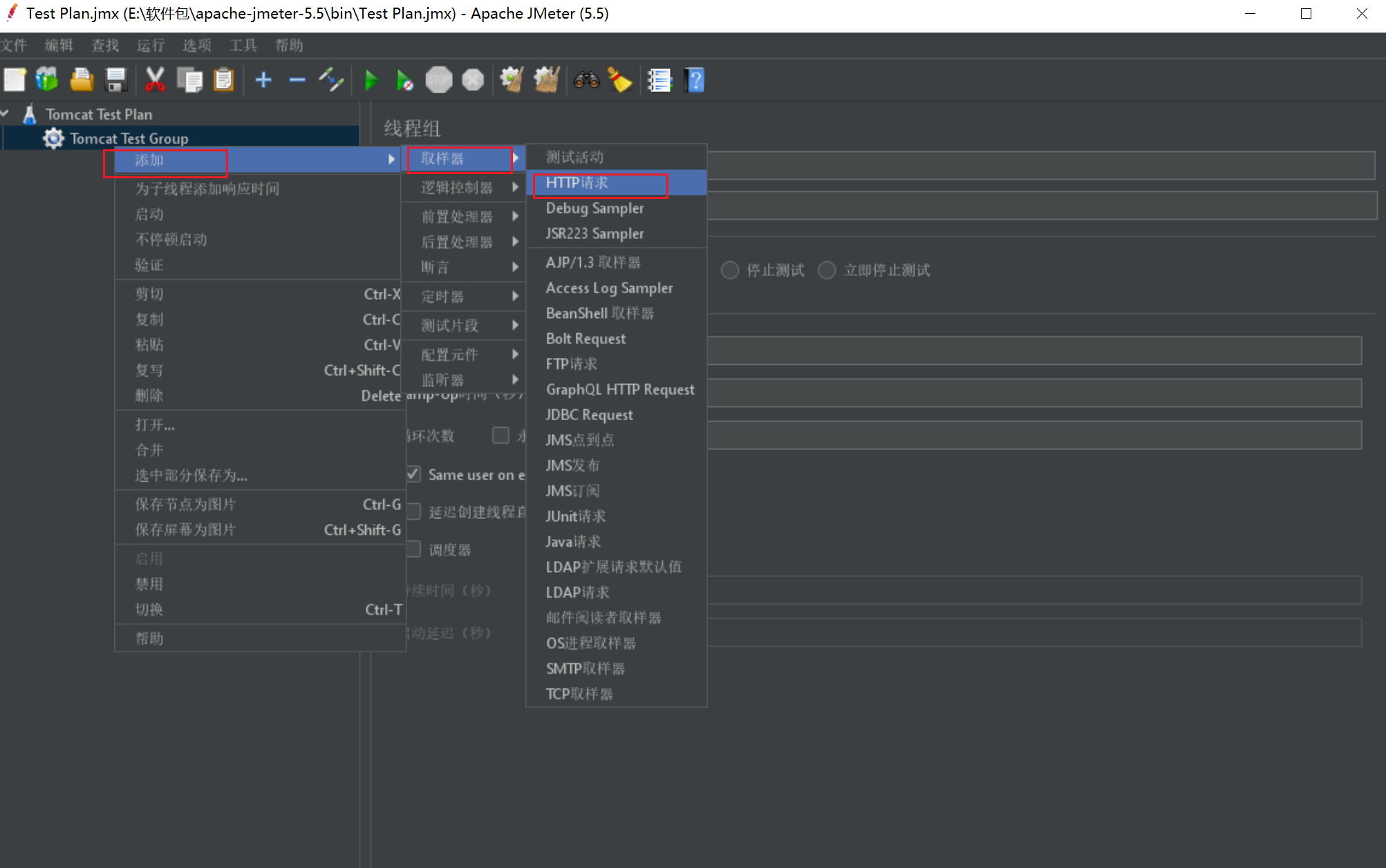
Task: Expand the 定时器 submenu
Action: [463, 296]
